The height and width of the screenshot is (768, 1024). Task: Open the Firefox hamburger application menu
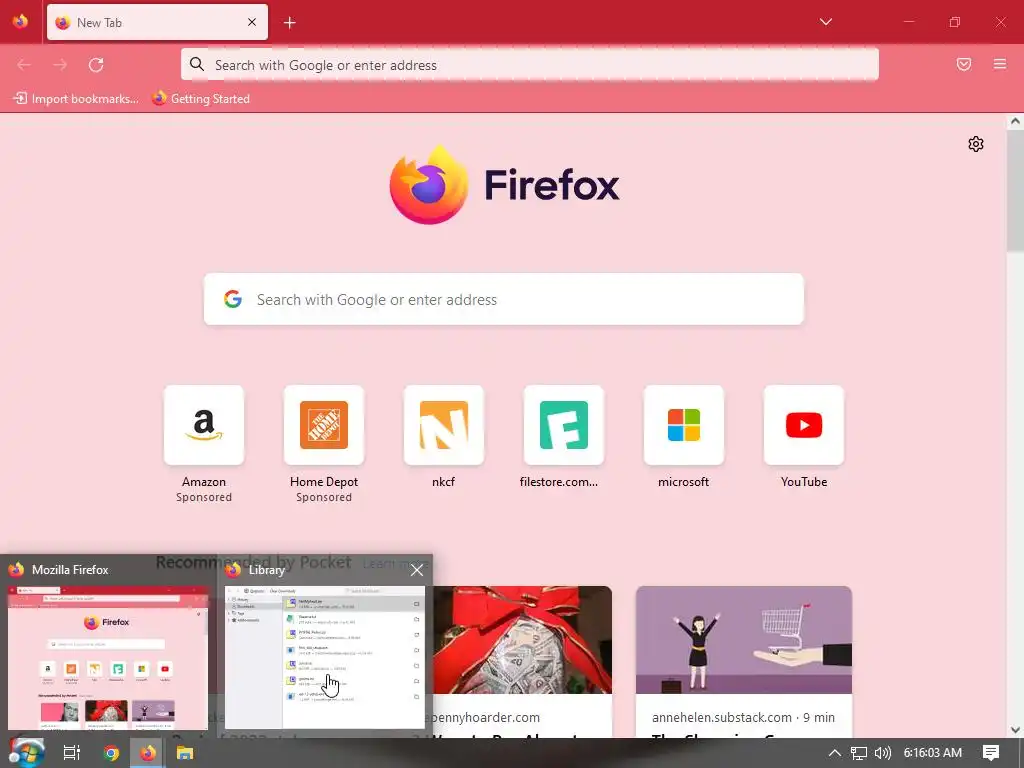pos(1000,64)
